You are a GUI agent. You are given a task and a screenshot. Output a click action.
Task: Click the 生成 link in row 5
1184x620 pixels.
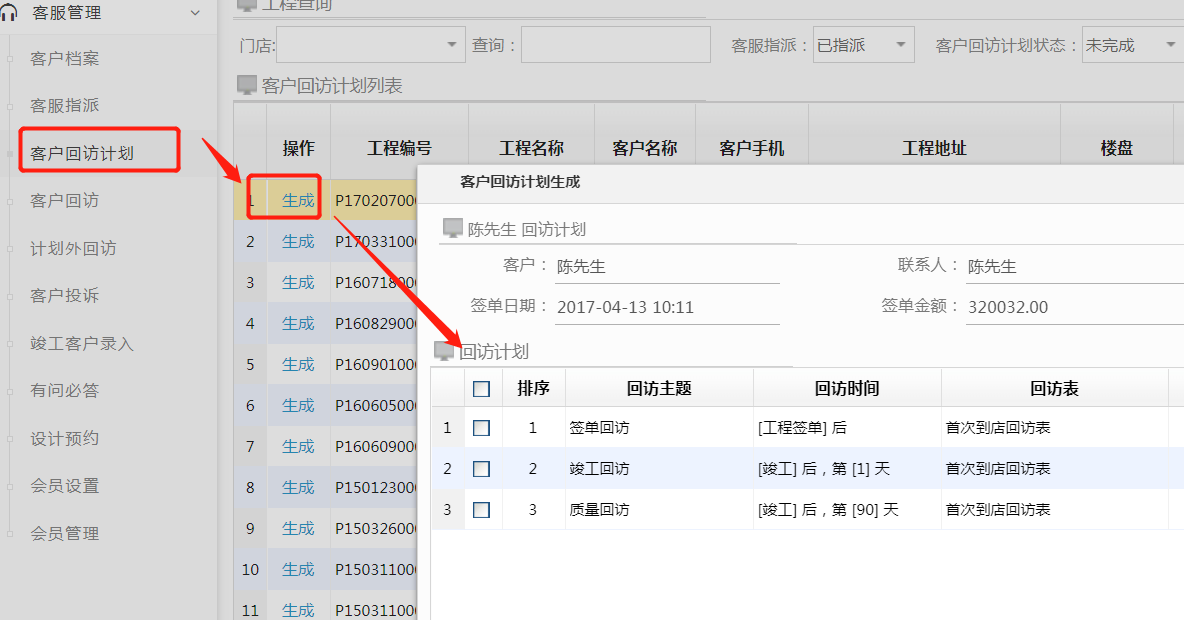(x=297, y=364)
